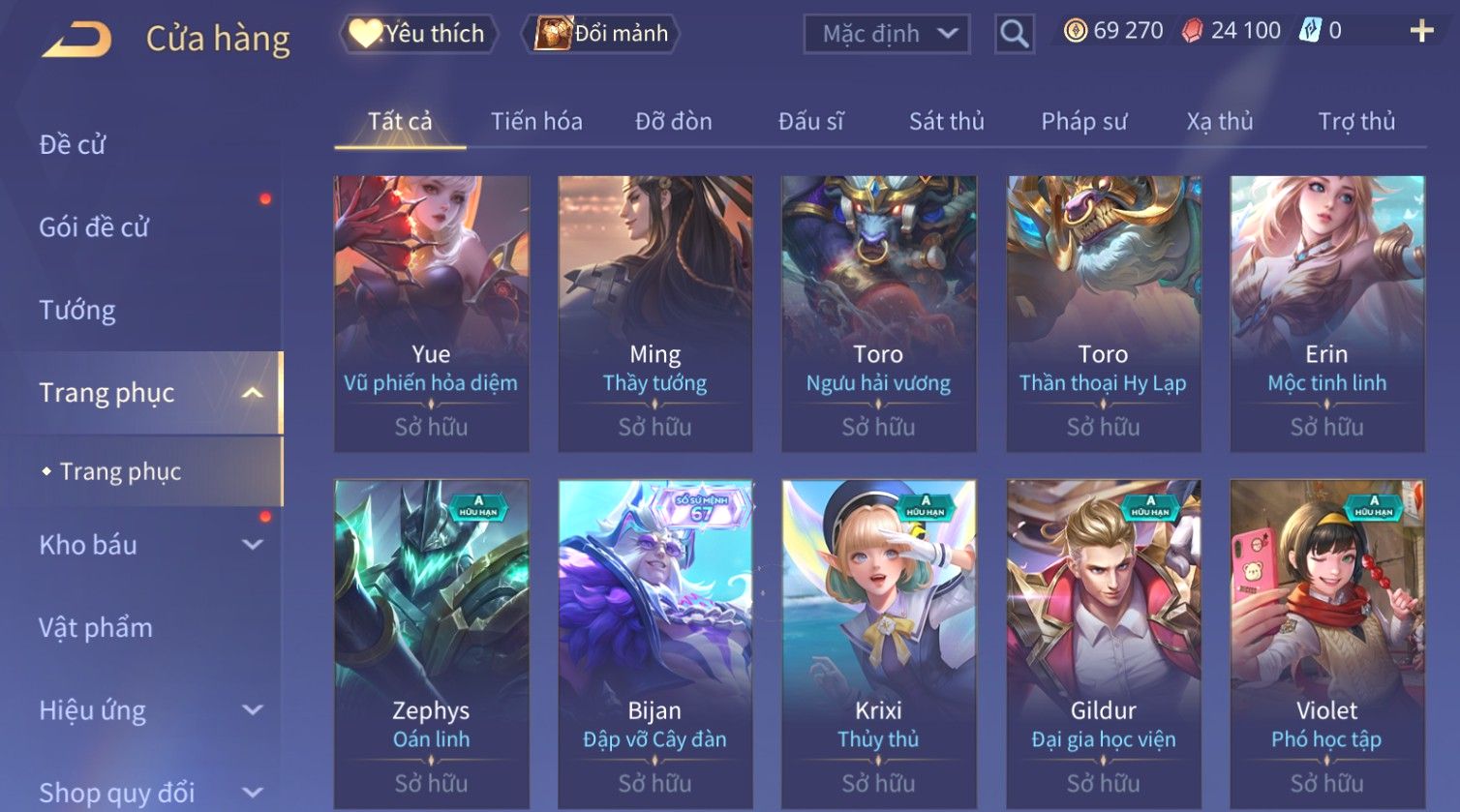The image size is (1460, 812).
Task: Tap the gold coin currency icon
Action: 1075,31
